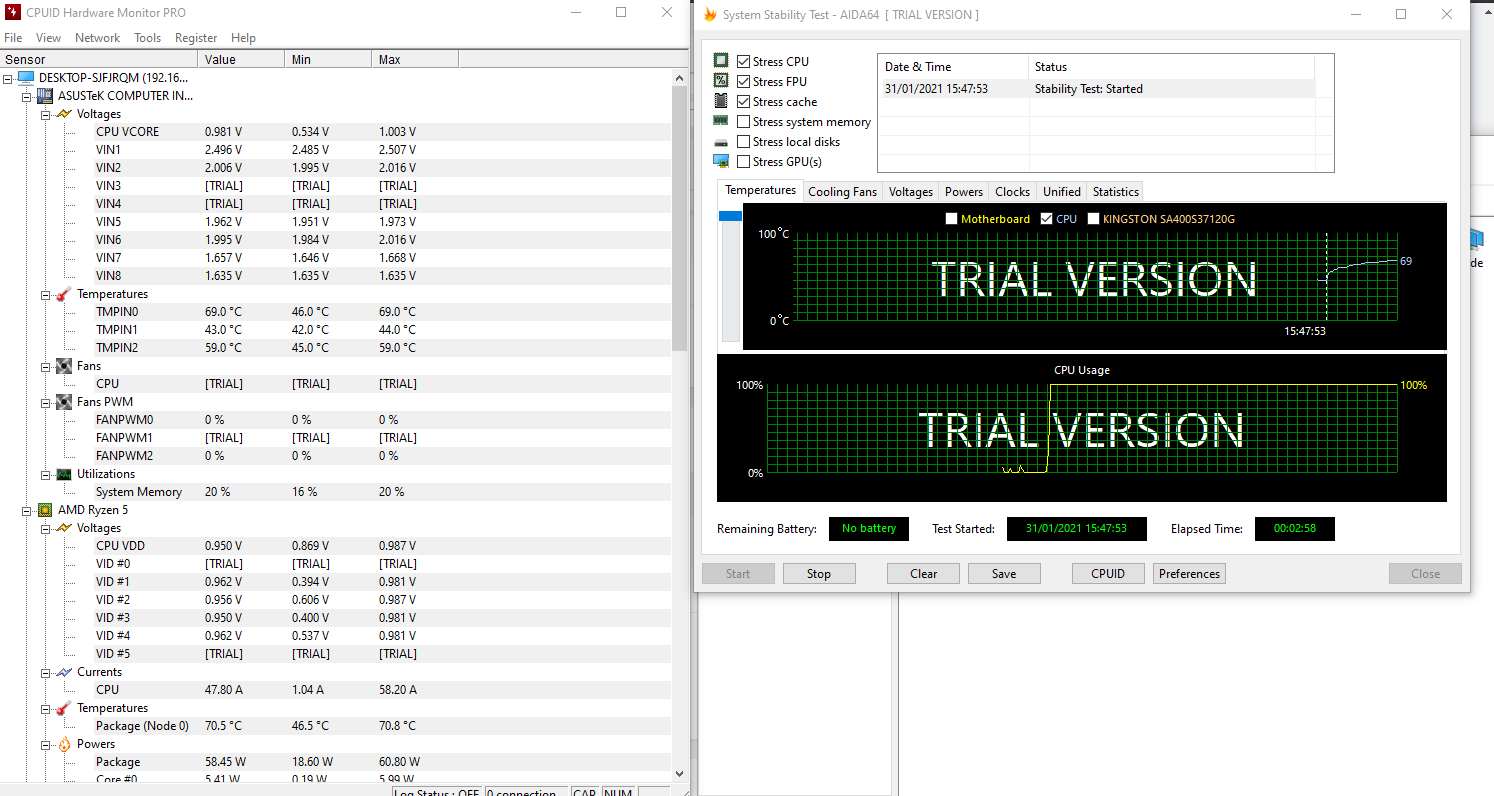This screenshot has width=1494, height=796.
Task: Click the CPU chip icon beside Stress CPU
Action: (x=721, y=61)
